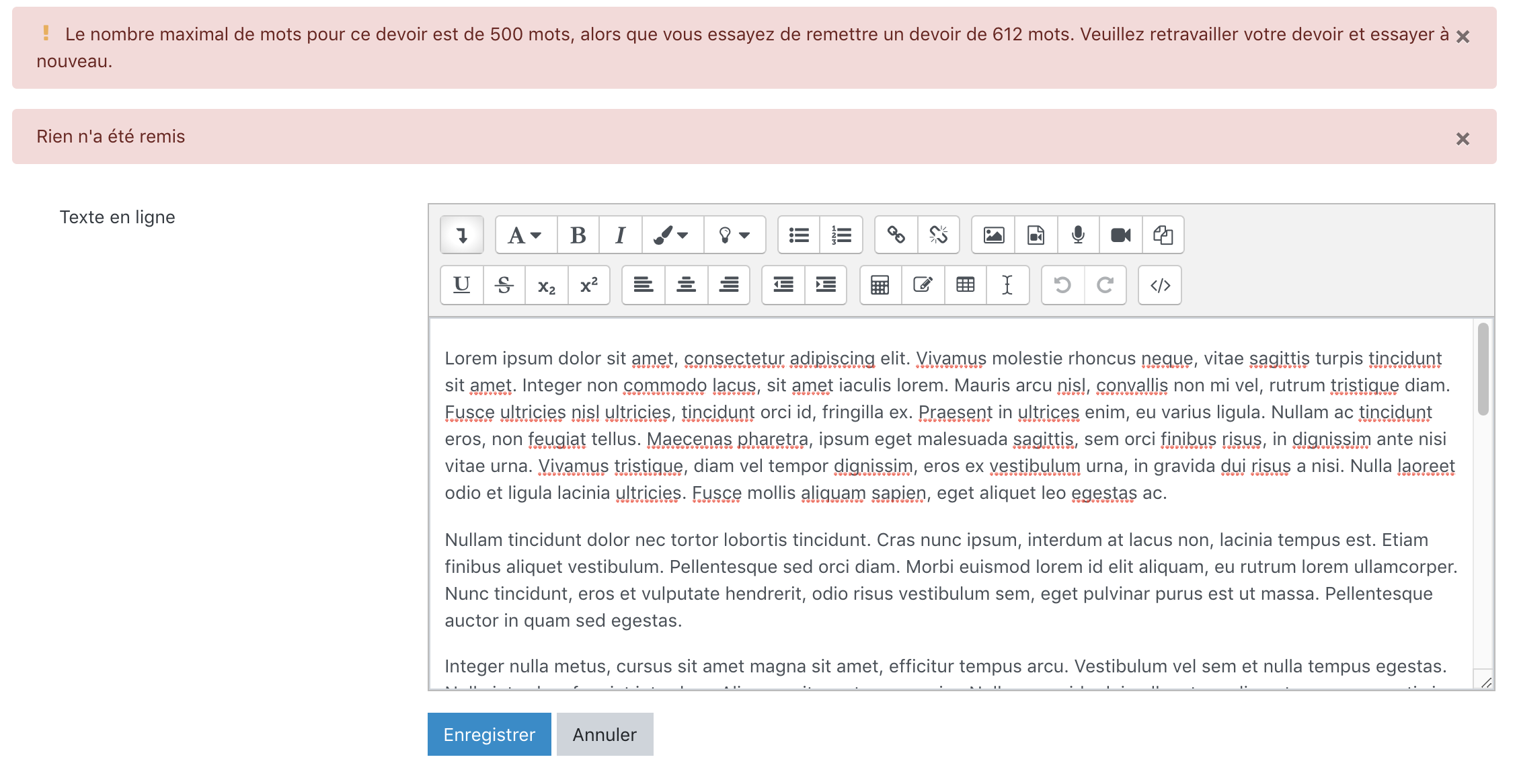Click the Annuler button
The height and width of the screenshot is (784, 1517).
click(x=605, y=734)
